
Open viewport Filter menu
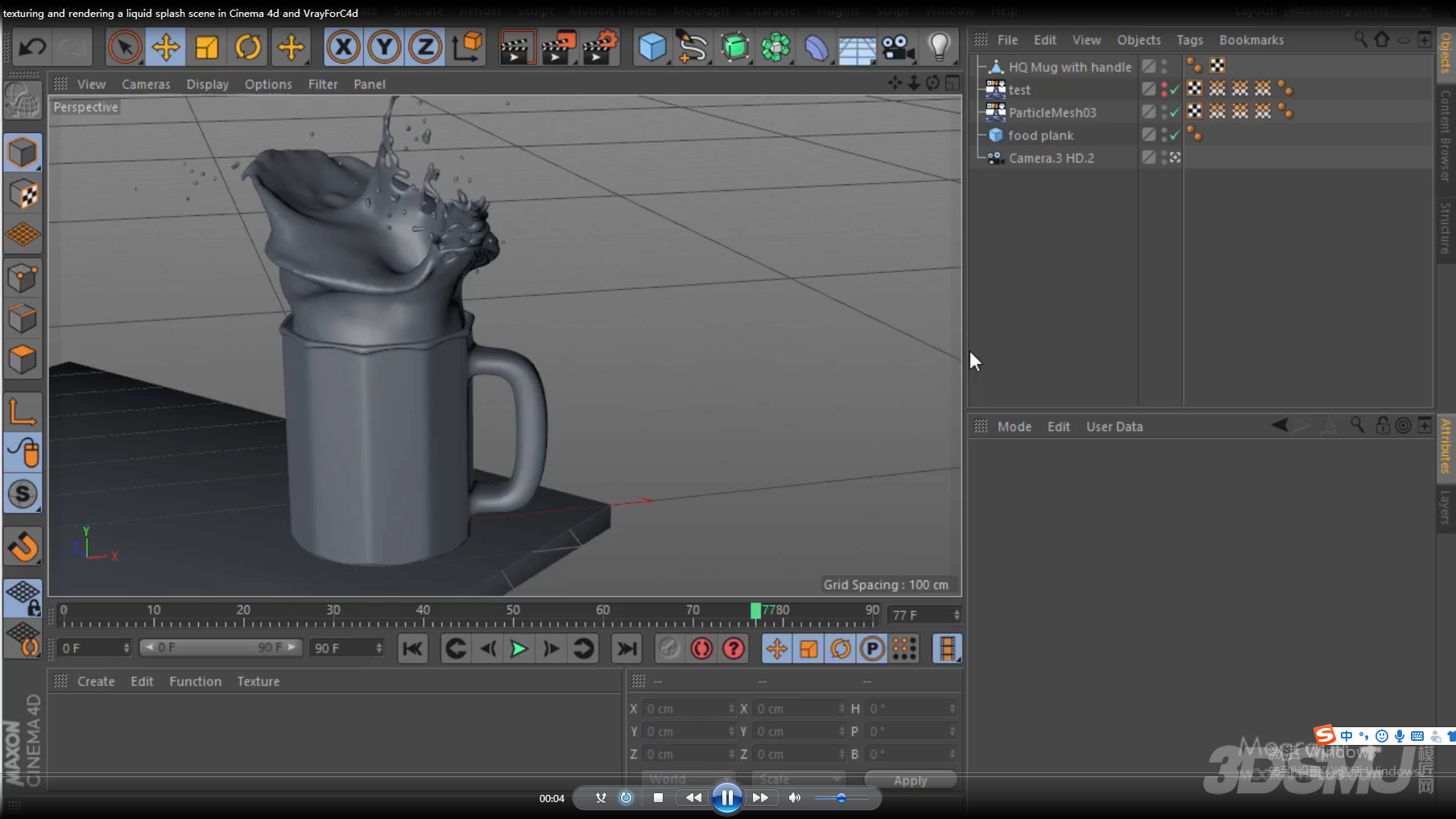[x=323, y=84]
